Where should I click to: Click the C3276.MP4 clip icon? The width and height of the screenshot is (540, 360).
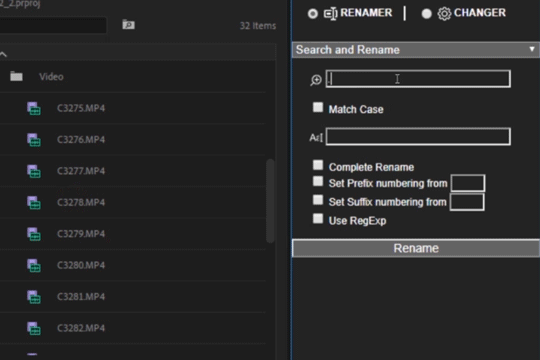point(34,140)
